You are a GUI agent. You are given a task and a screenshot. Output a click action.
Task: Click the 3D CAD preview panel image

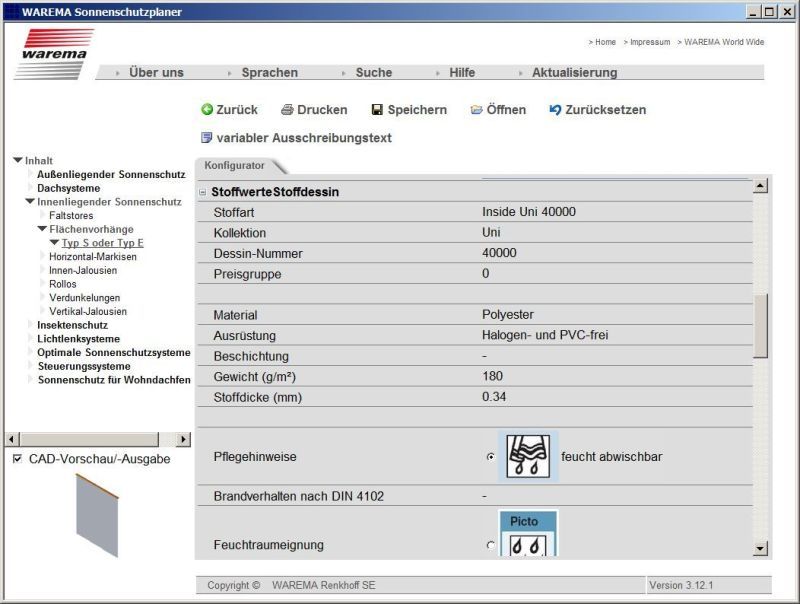[x=97, y=515]
